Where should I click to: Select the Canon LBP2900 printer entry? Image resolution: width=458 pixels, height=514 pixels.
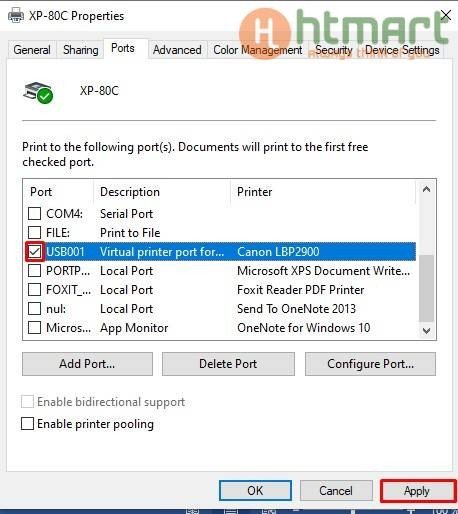coord(278,252)
